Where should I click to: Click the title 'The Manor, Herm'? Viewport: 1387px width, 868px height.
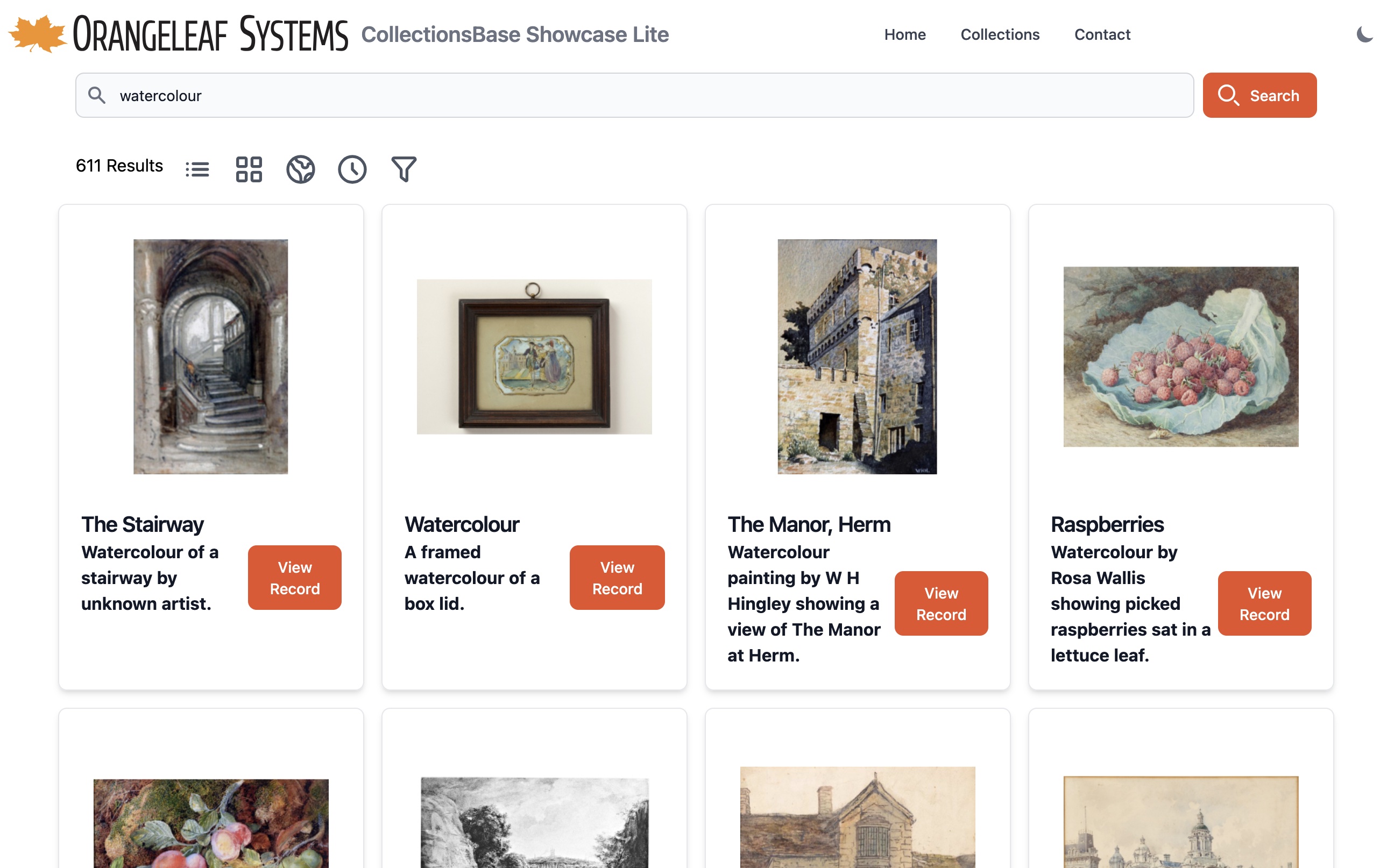(x=809, y=524)
